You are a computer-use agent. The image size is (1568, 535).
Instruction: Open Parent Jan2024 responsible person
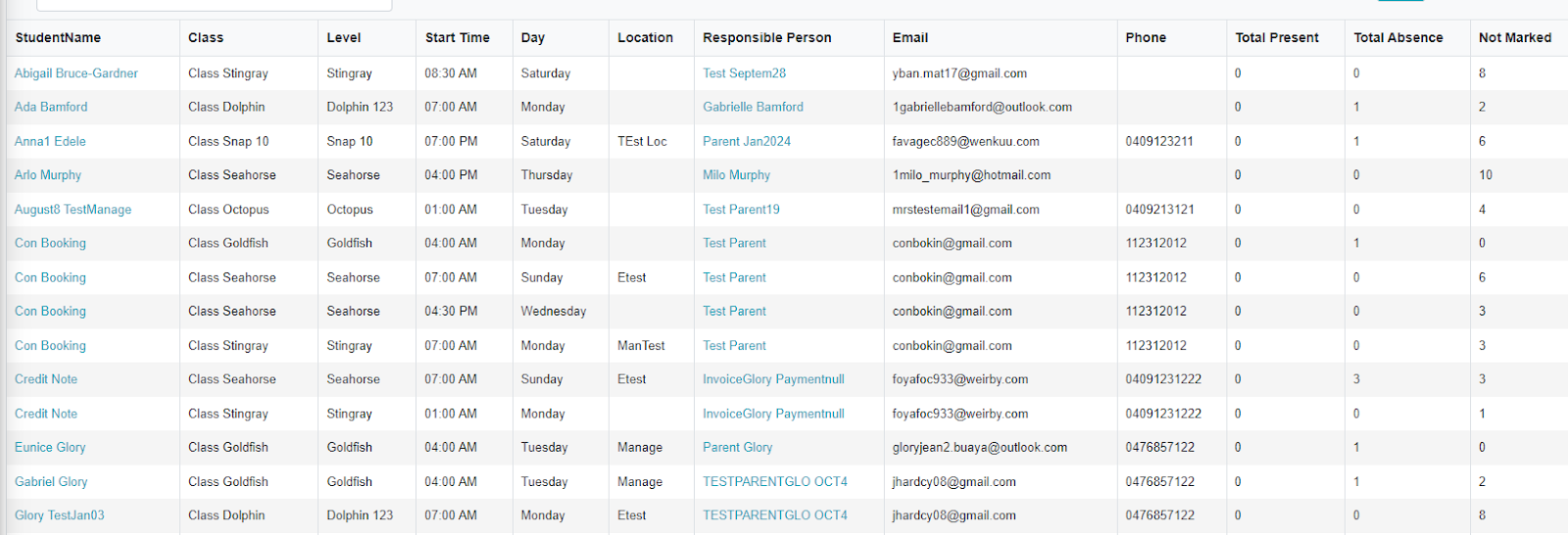tap(746, 141)
